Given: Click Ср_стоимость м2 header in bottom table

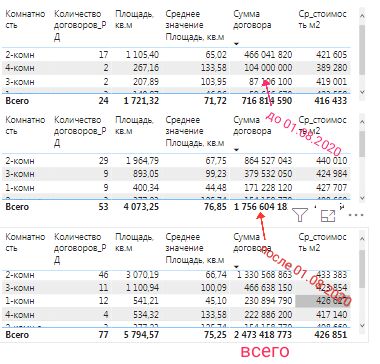Looking at the screenshot, I should 322,242.
